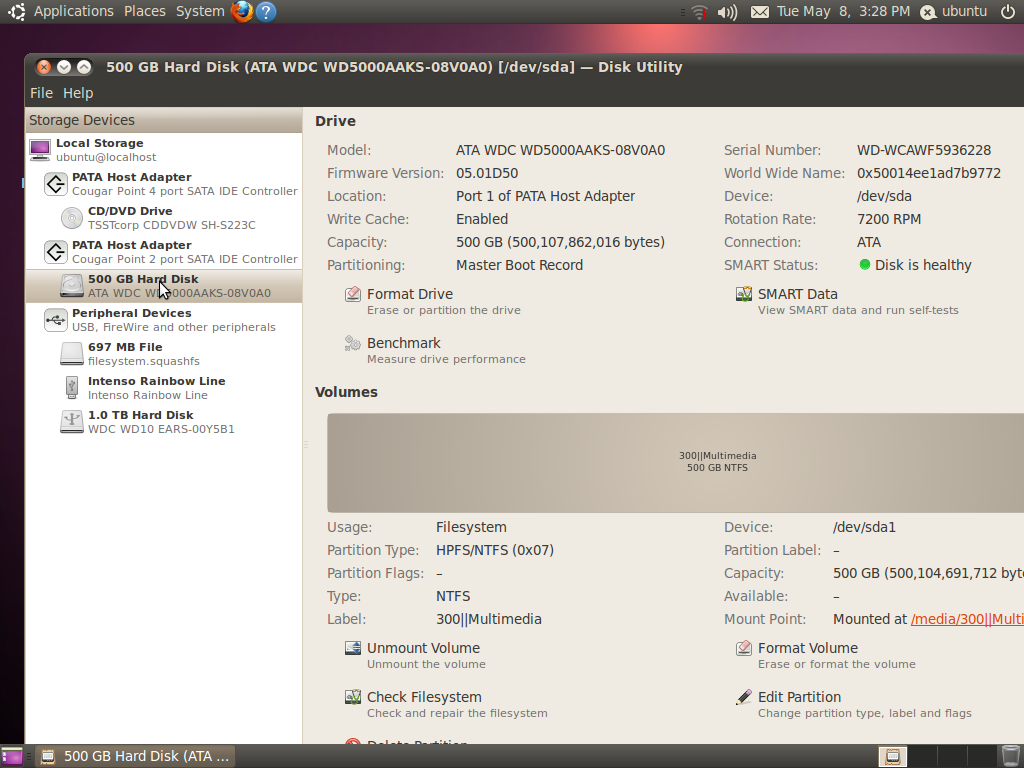Launch Firefox from the top panel
The width and height of the screenshot is (1024, 768).
(242, 11)
